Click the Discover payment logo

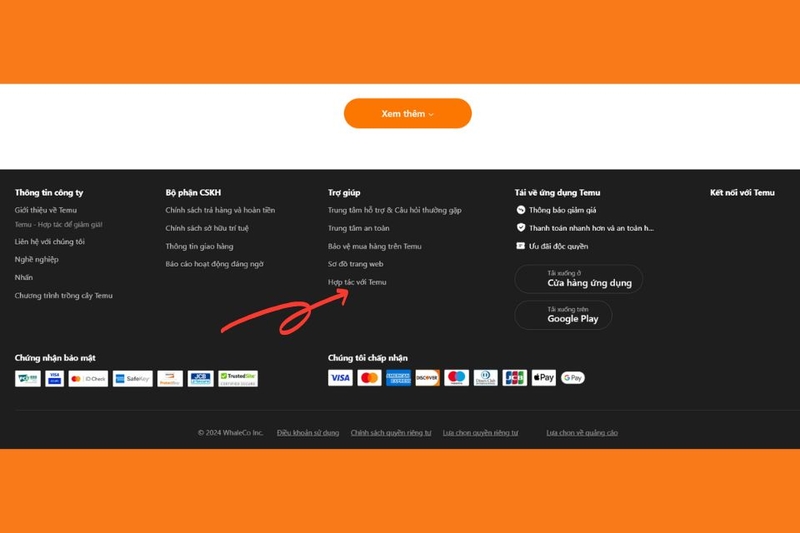(x=428, y=378)
